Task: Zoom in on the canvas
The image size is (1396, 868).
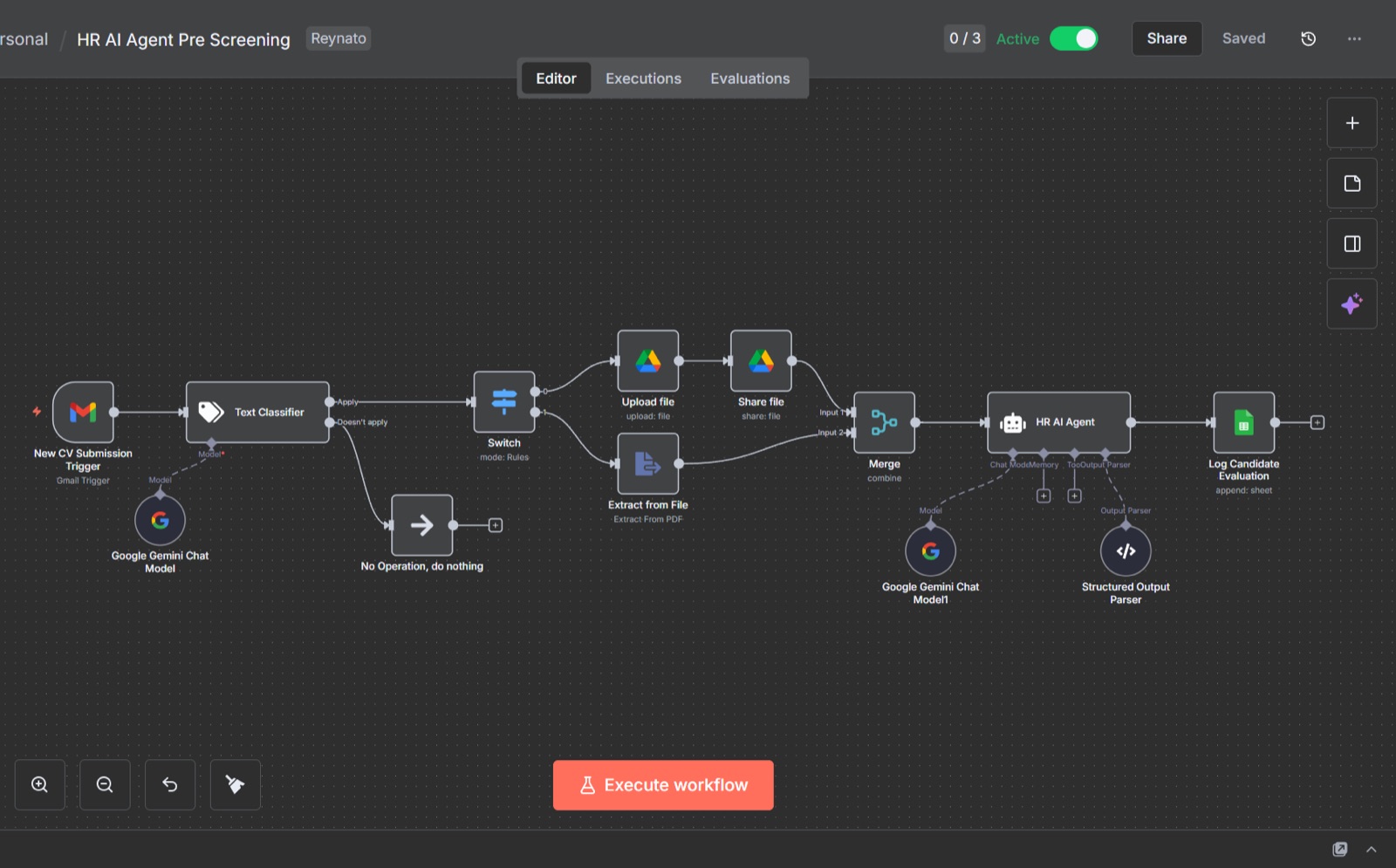Action: coord(40,784)
